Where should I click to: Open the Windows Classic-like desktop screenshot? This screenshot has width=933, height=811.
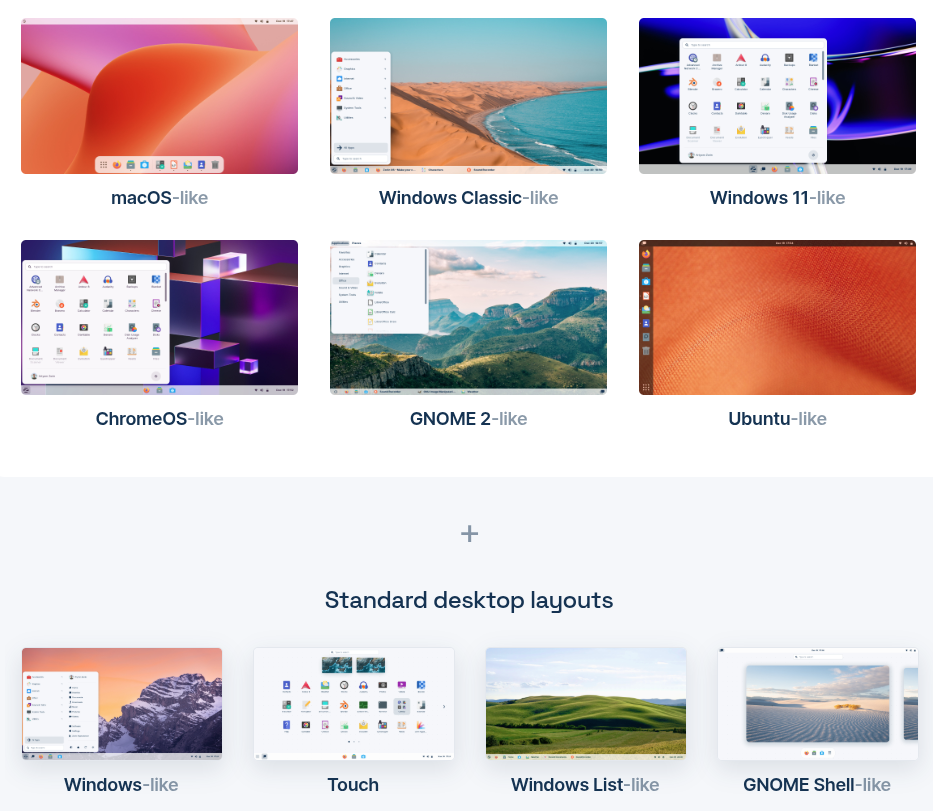click(x=468, y=96)
